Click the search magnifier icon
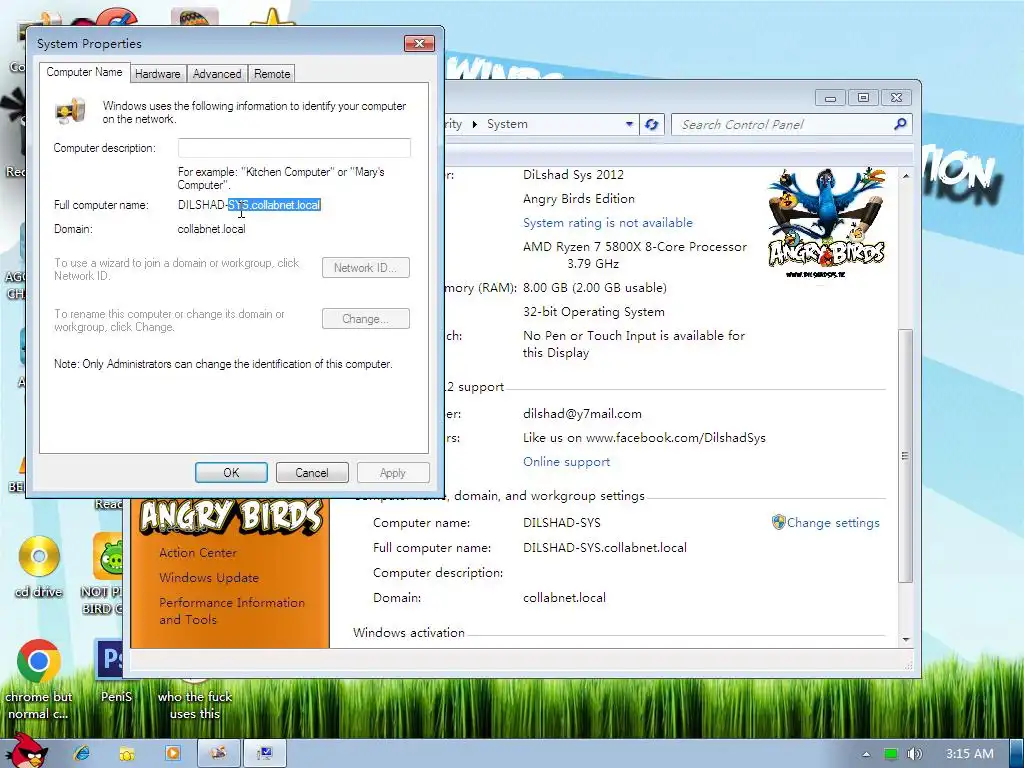 pos(900,124)
